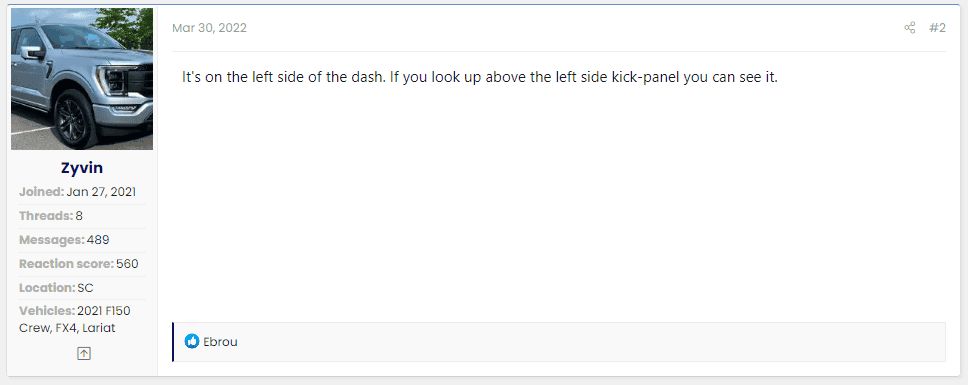
Task: Click the Jan 27, 2021 joined date
Action: [x=101, y=192]
